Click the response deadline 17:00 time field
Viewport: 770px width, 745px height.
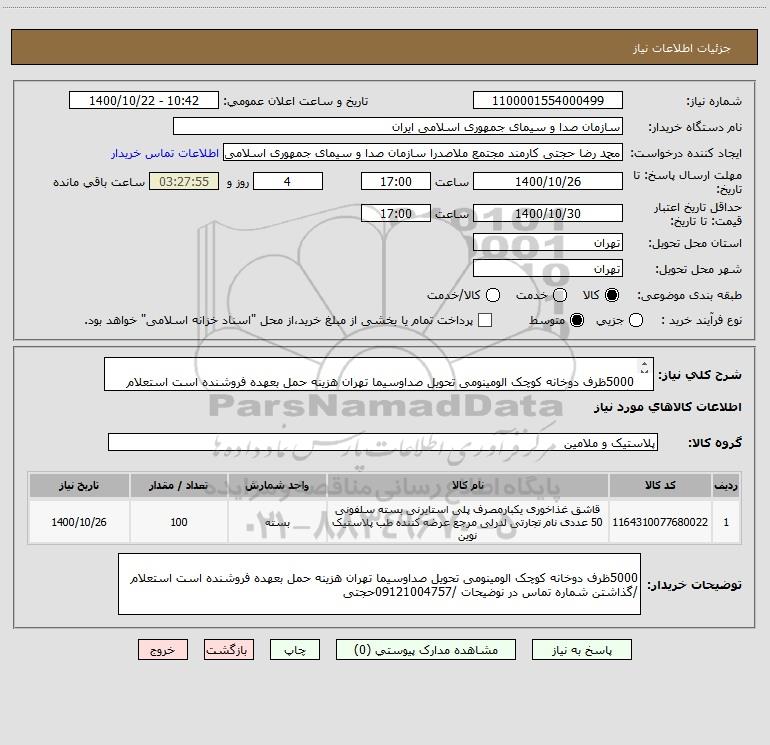tap(396, 181)
